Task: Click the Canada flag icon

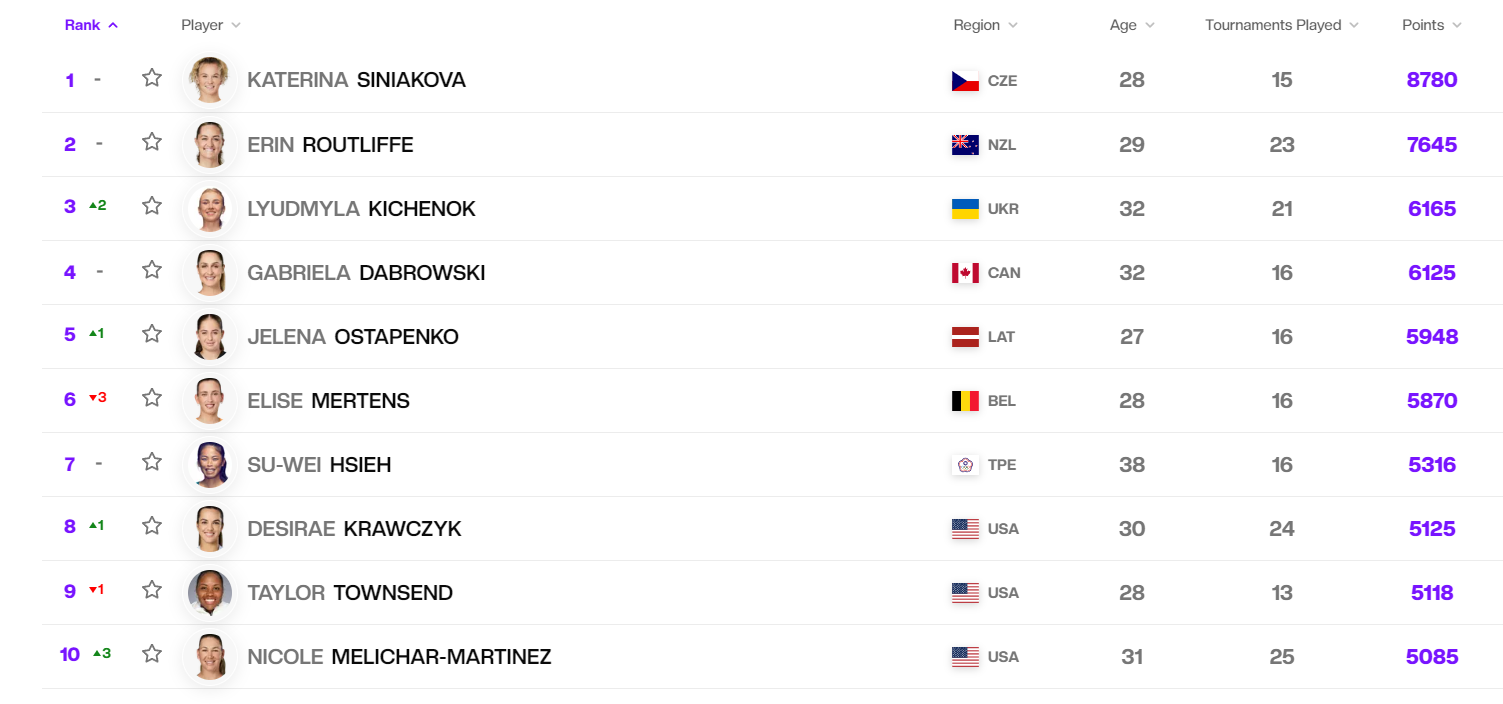Action: pos(965,273)
